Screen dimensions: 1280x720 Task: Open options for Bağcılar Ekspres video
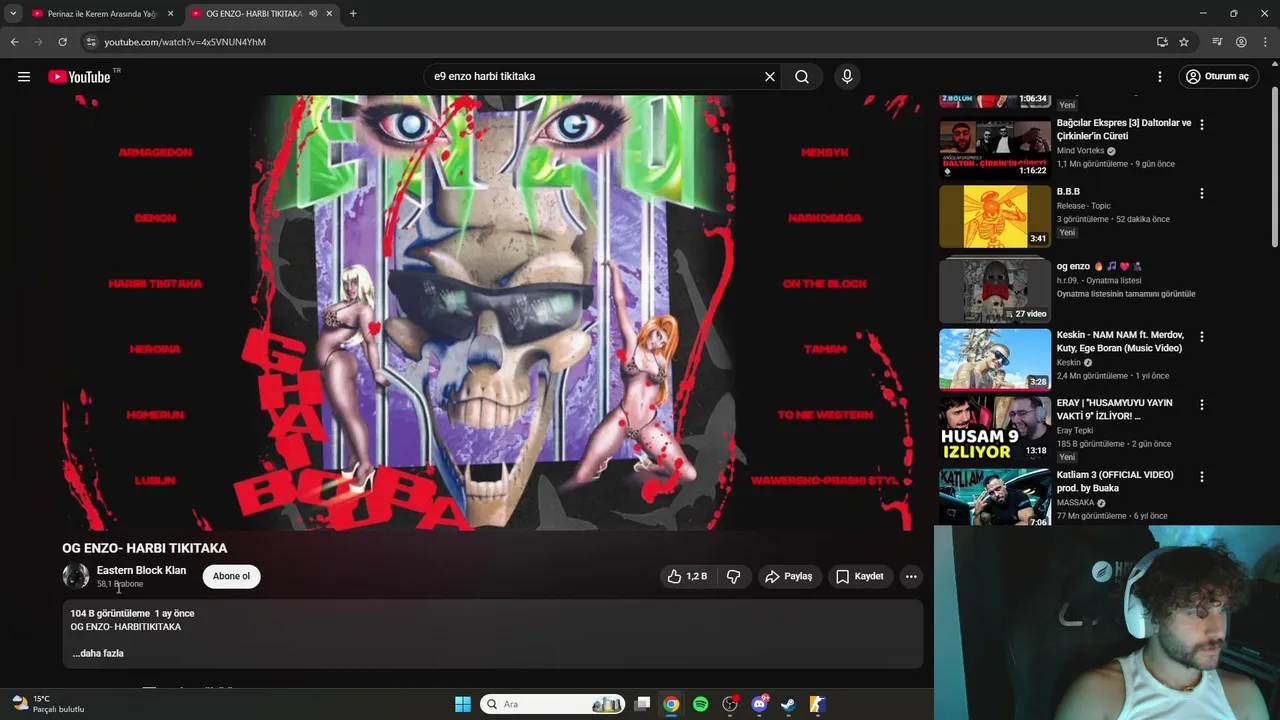click(x=1202, y=125)
